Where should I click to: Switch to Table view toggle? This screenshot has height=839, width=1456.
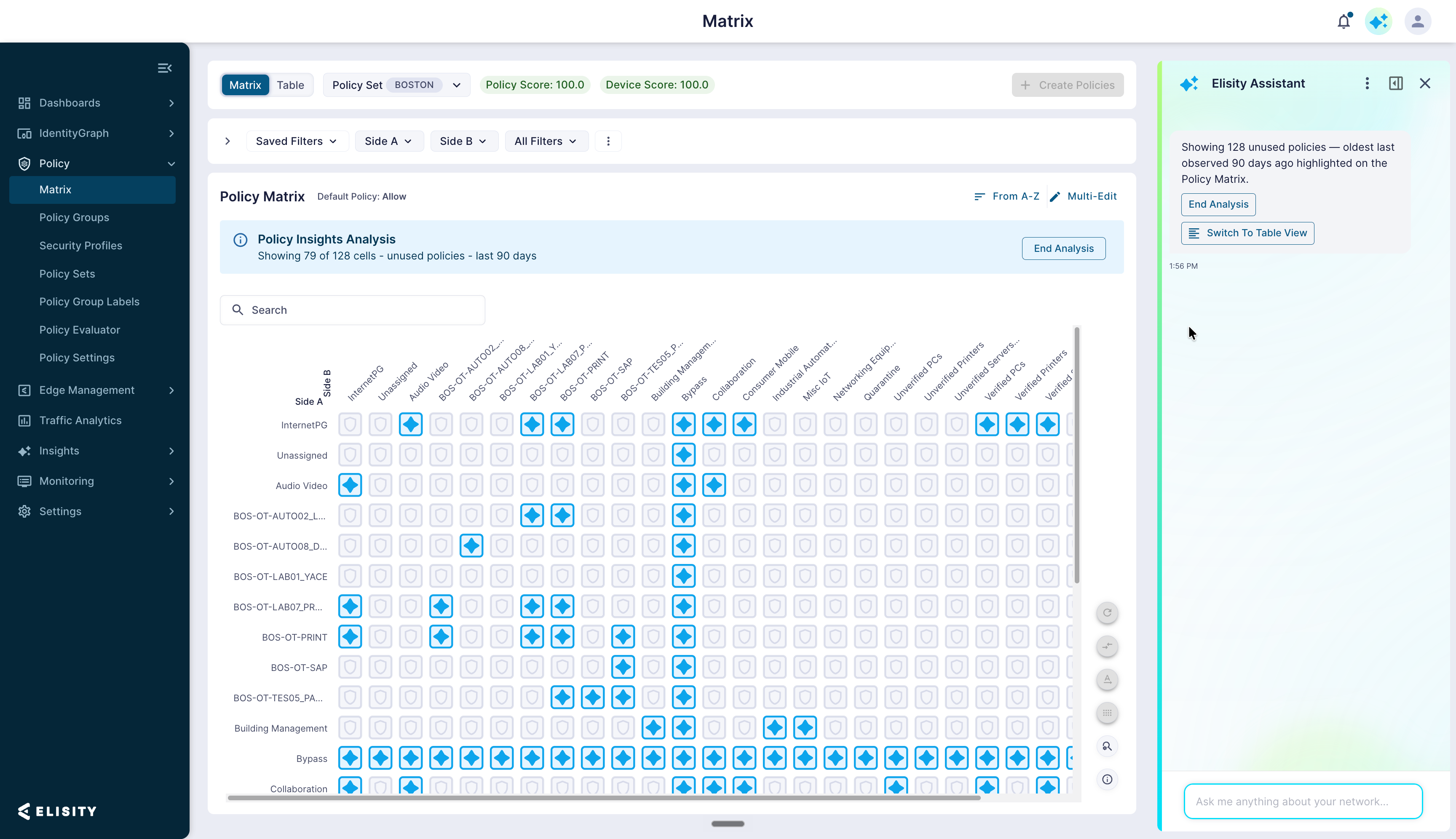point(290,85)
